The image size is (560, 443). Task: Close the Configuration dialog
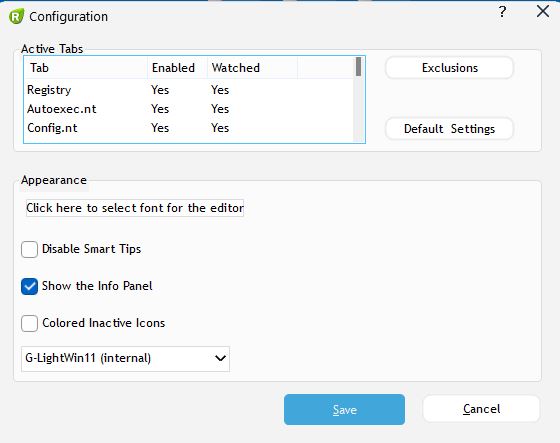click(542, 11)
